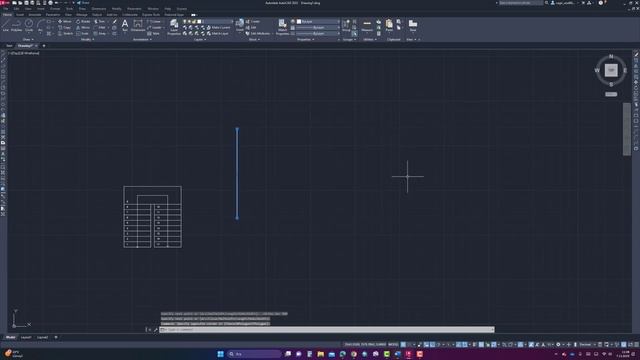This screenshot has width=640, height=360.
Task: Select the Dimension tool
Action: (138, 25)
